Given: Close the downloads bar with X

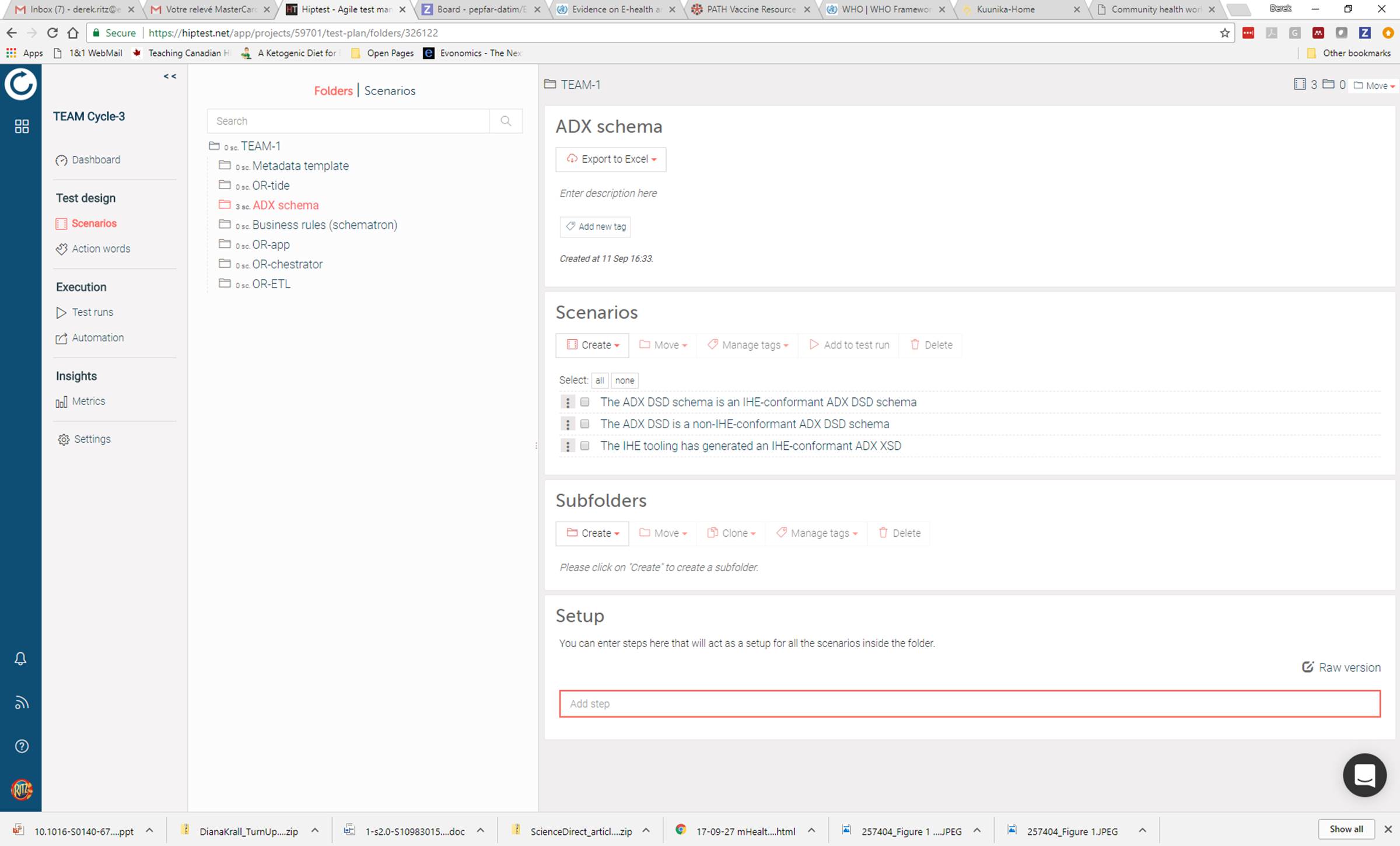Looking at the screenshot, I should 1388,829.
